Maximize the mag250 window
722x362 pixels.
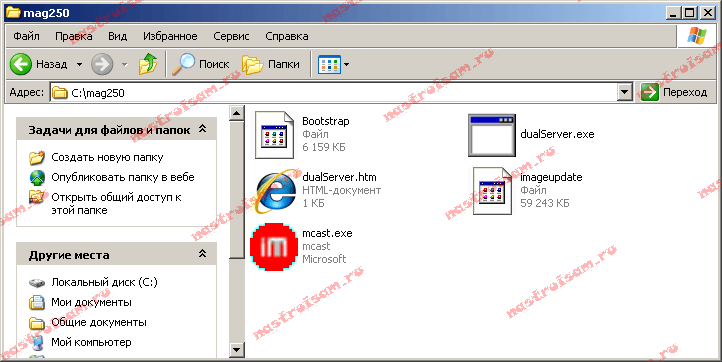pos(690,13)
